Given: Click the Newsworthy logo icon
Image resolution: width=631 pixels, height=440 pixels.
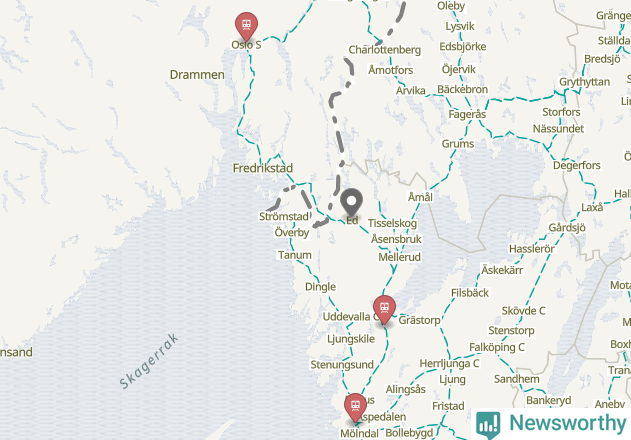Looking at the screenshot, I should point(488,425).
